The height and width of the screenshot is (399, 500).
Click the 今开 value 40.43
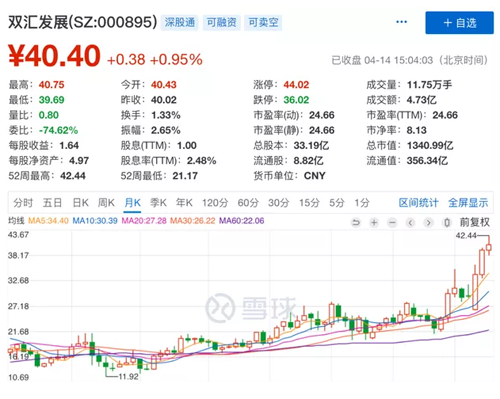tap(164, 85)
